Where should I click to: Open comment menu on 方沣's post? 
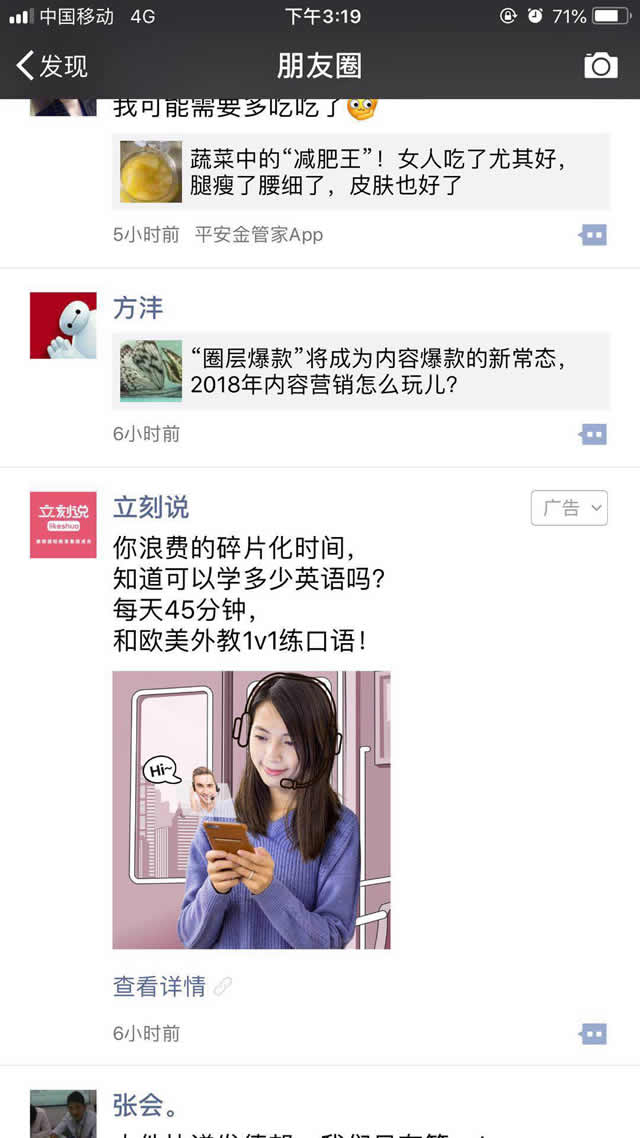coord(593,435)
